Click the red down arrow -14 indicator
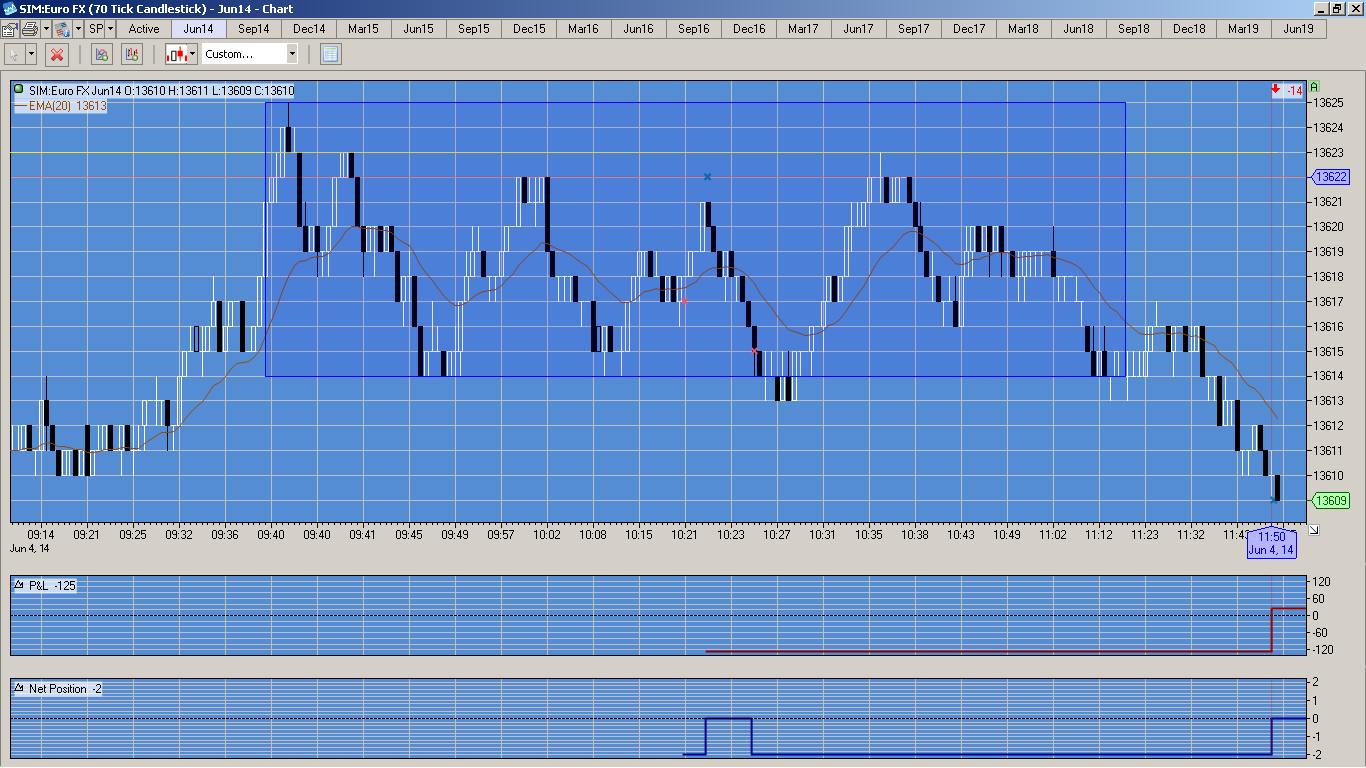This screenshot has height=768, width=1366. pyautogui.click(x=1286, y=91)
